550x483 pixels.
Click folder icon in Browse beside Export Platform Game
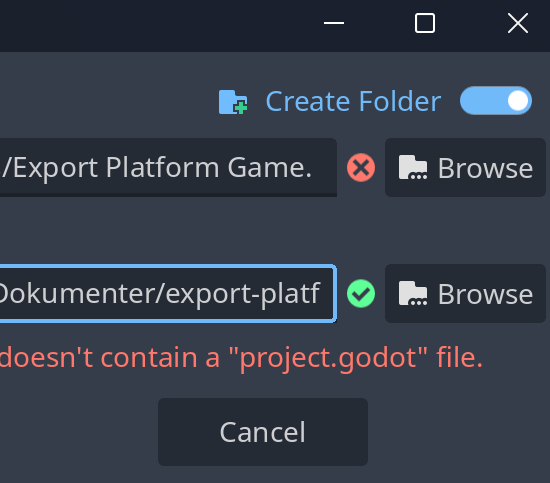pyautogui.click(x=413, y=167)
